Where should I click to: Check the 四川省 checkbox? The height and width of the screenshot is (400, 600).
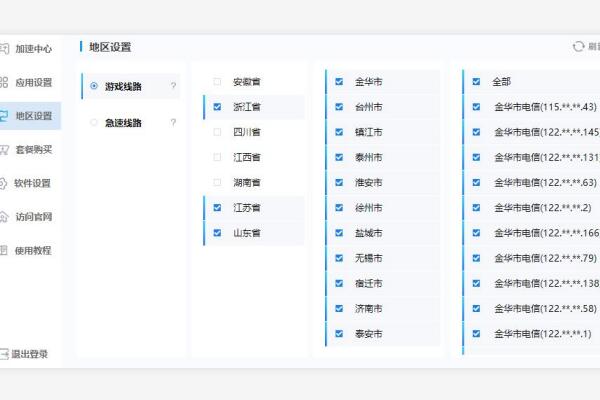[x=217, y=132]
